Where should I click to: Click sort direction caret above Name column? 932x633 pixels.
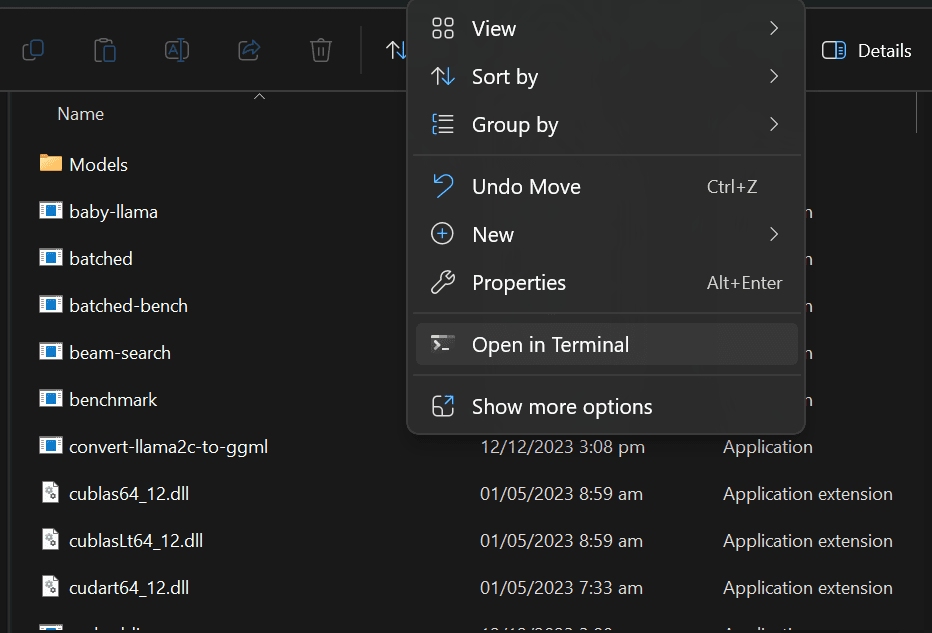[x=259, y=96]
